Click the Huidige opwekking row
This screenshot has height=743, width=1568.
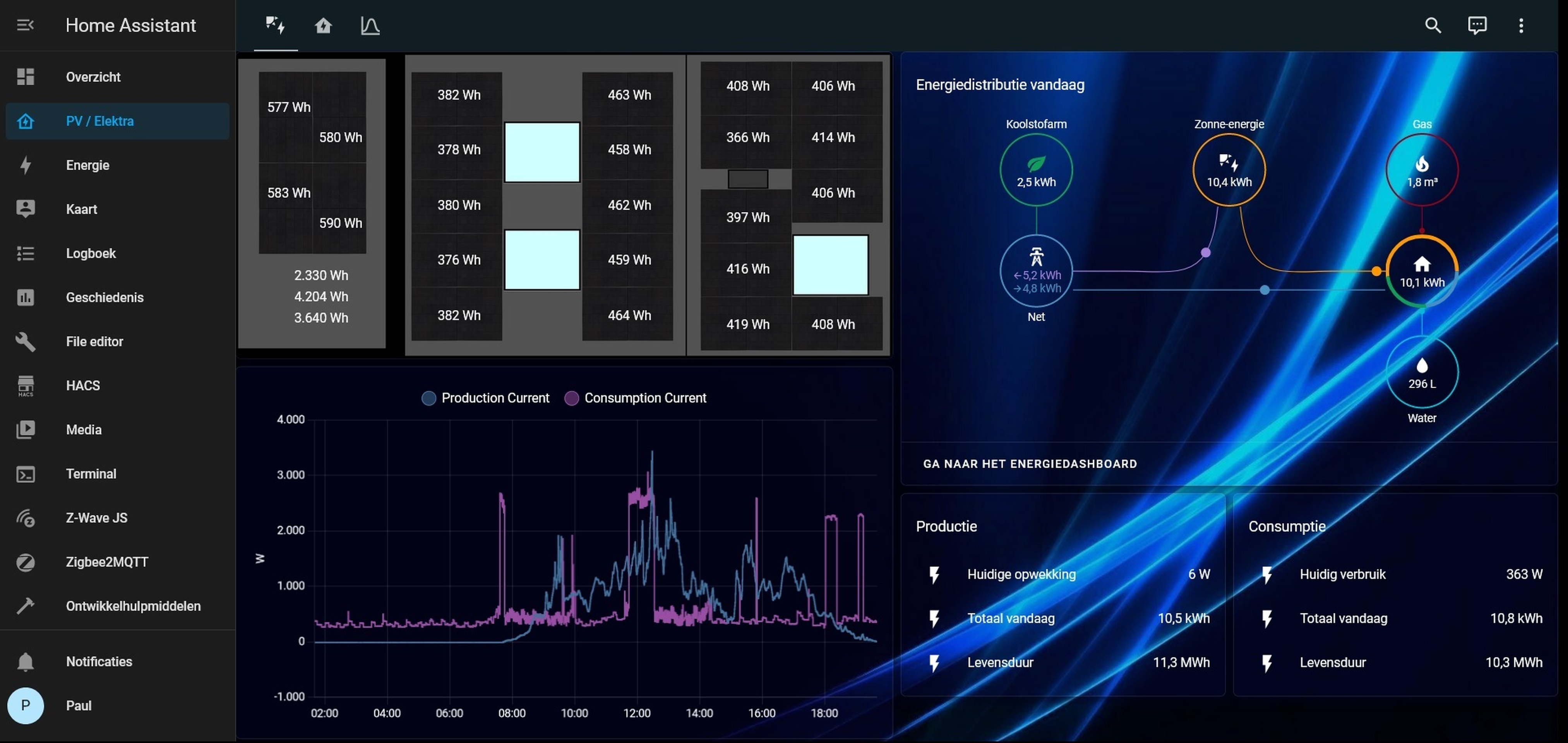click(x=1063, y=574)
